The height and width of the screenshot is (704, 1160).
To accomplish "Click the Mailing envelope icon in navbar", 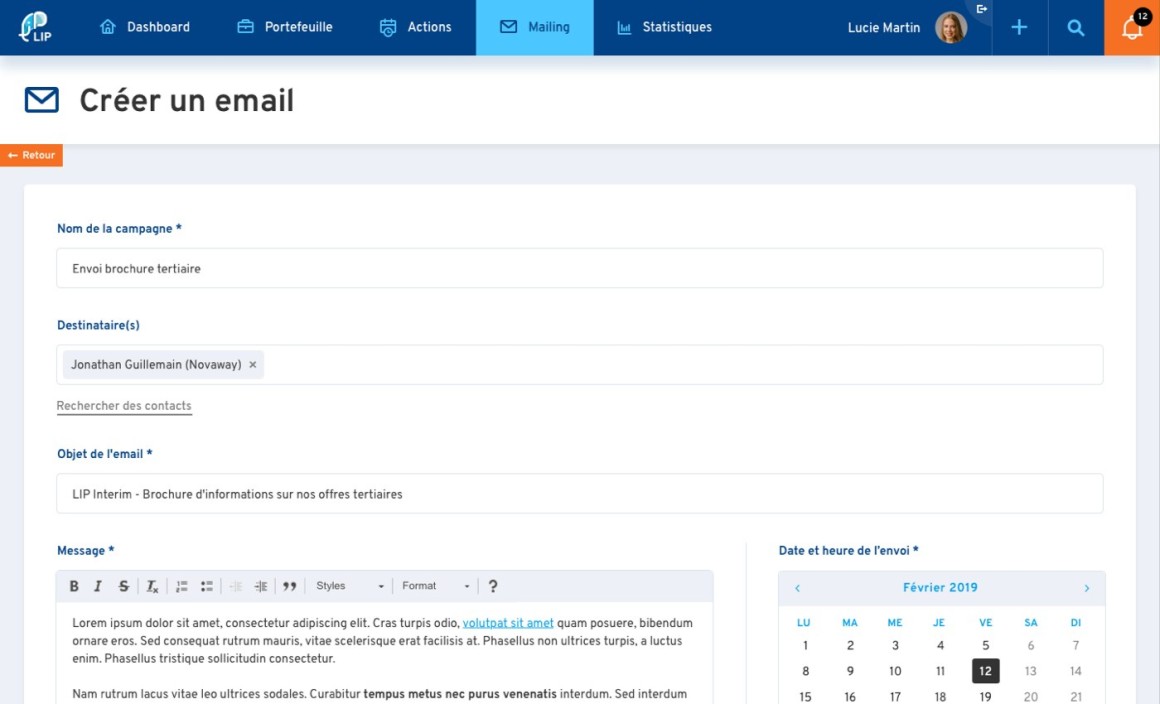I will pos(508,27).
